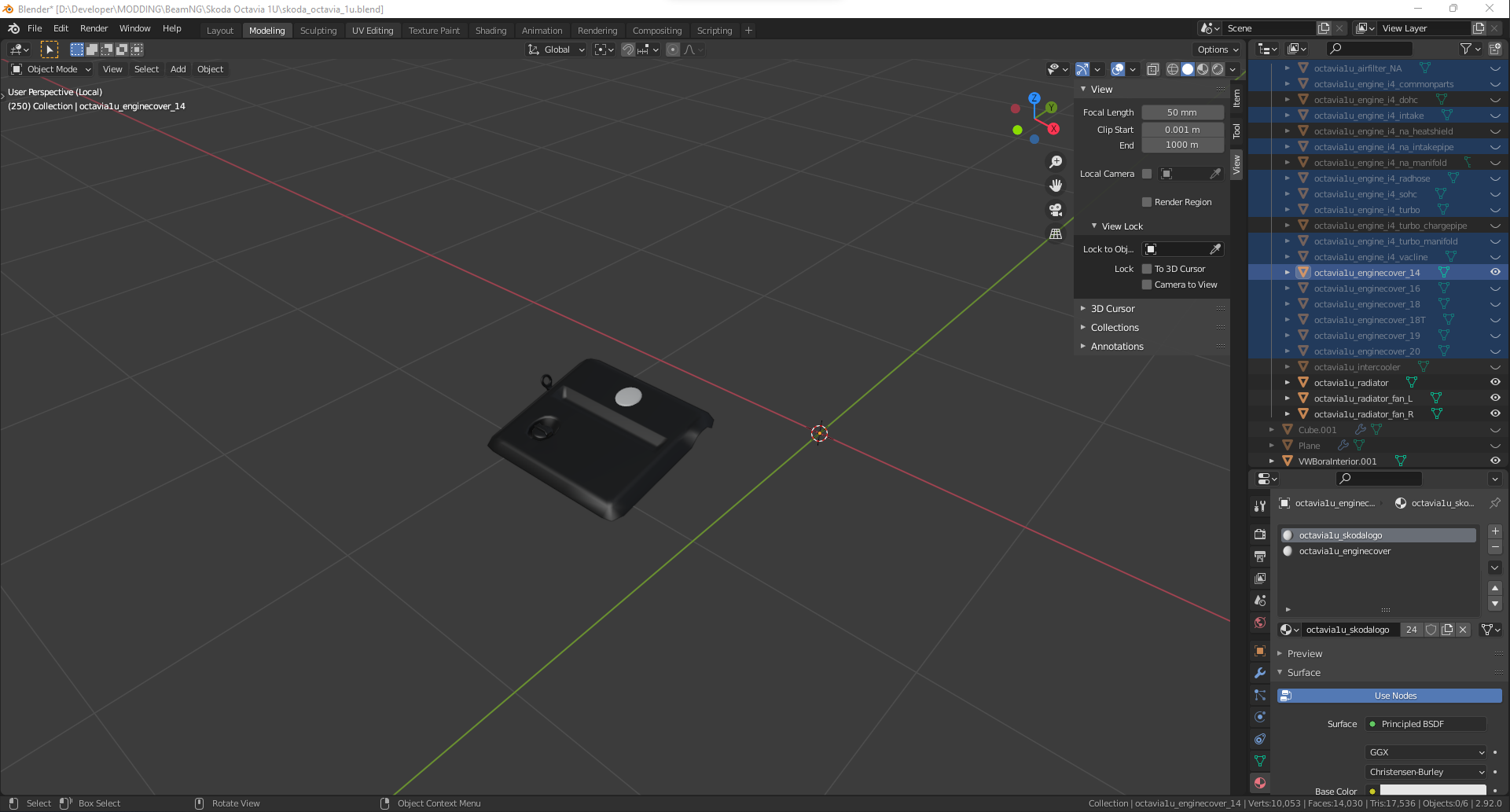Click the Focal Length value field

tap(1182, 112)
